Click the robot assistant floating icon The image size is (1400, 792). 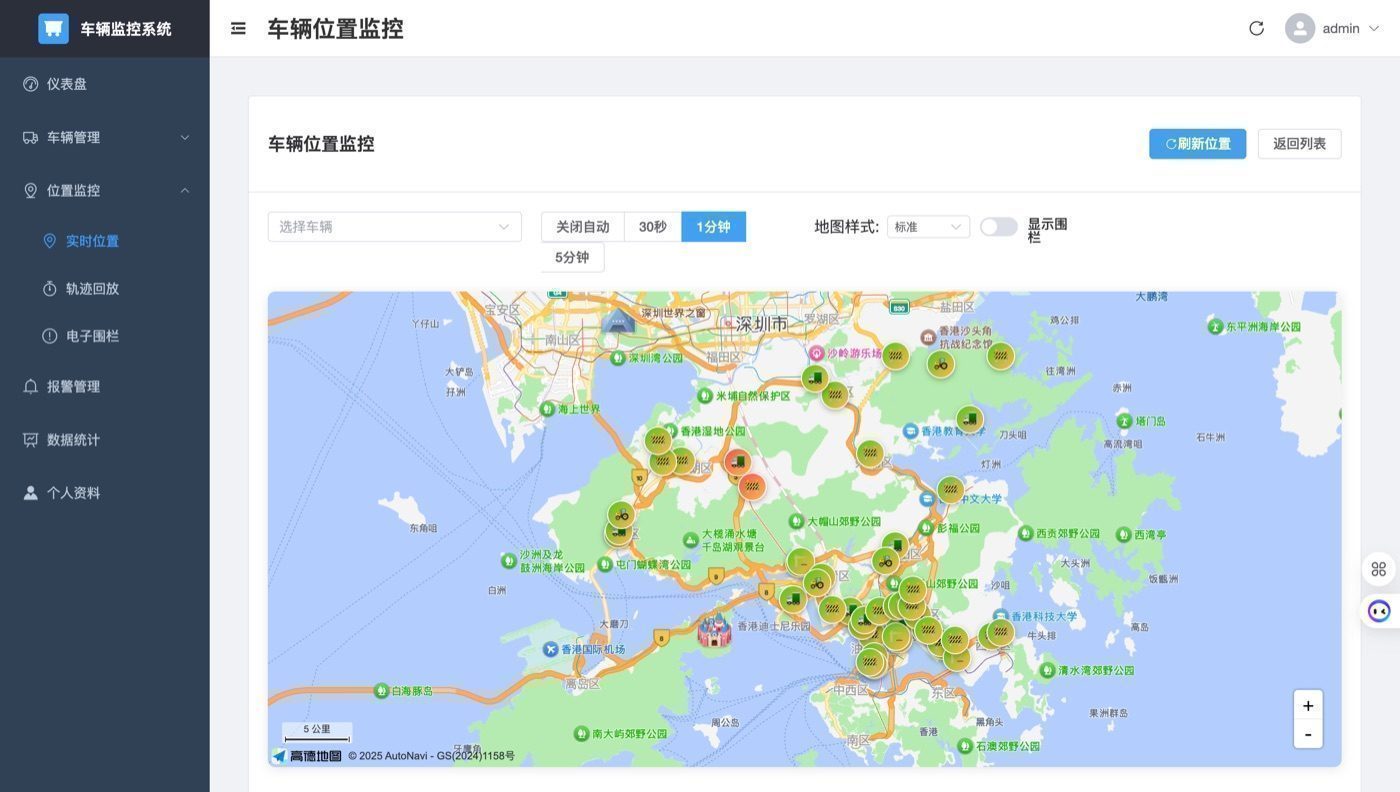click(1379, 611)
